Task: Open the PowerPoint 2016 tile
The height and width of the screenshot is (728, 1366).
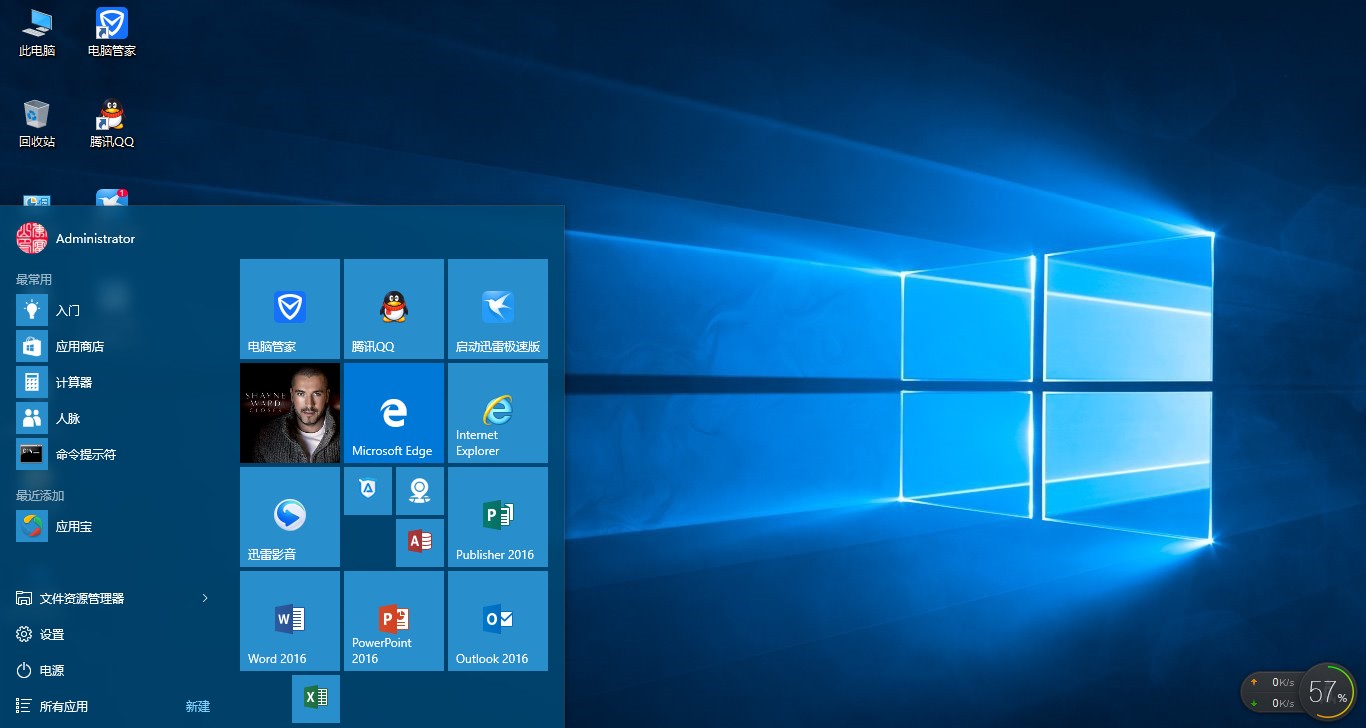Action: click(x=394, y=621)
